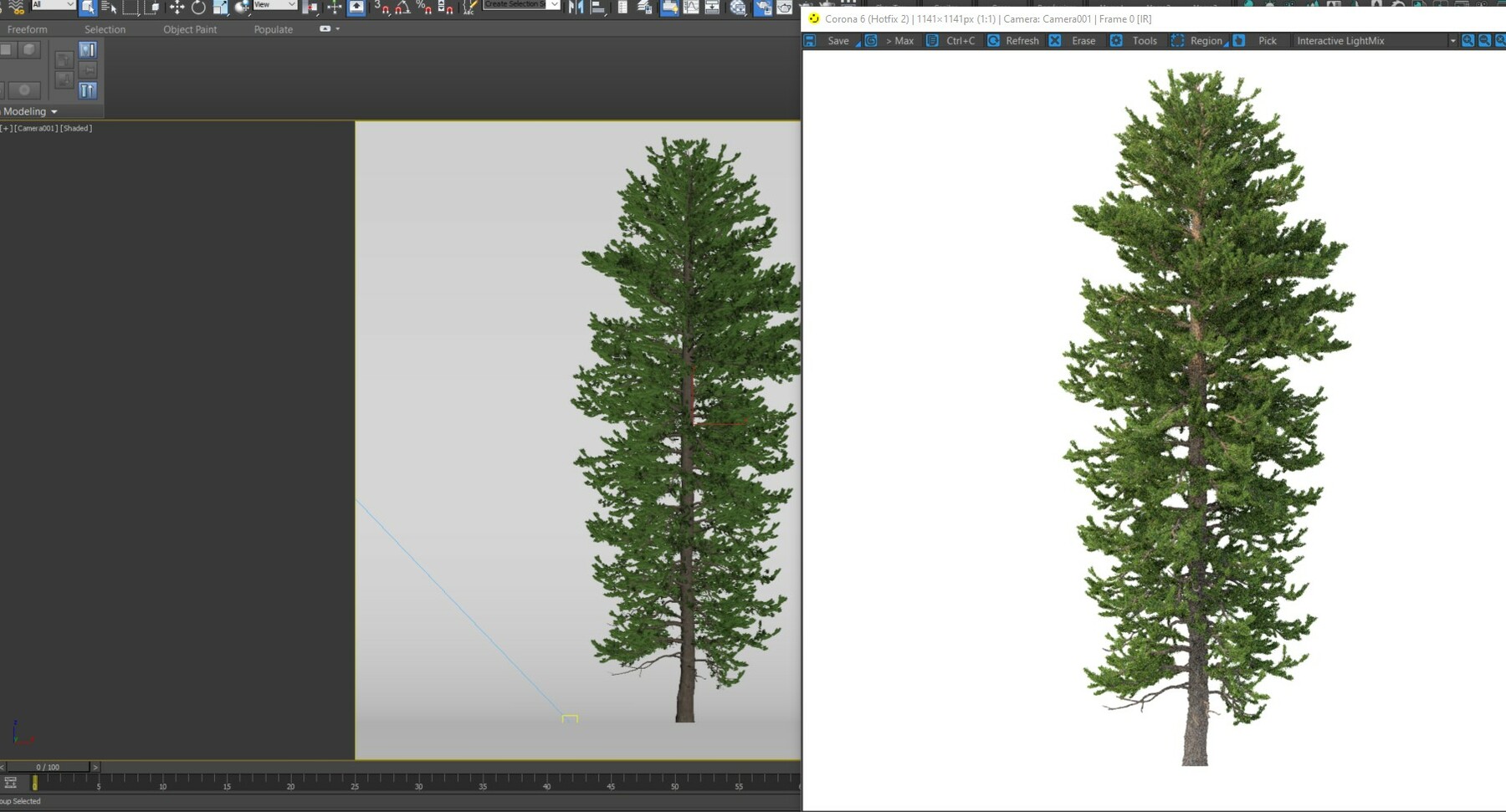Open the Populate ribbon tab
Screen dimensions: 1506x812
pos(274,29)
